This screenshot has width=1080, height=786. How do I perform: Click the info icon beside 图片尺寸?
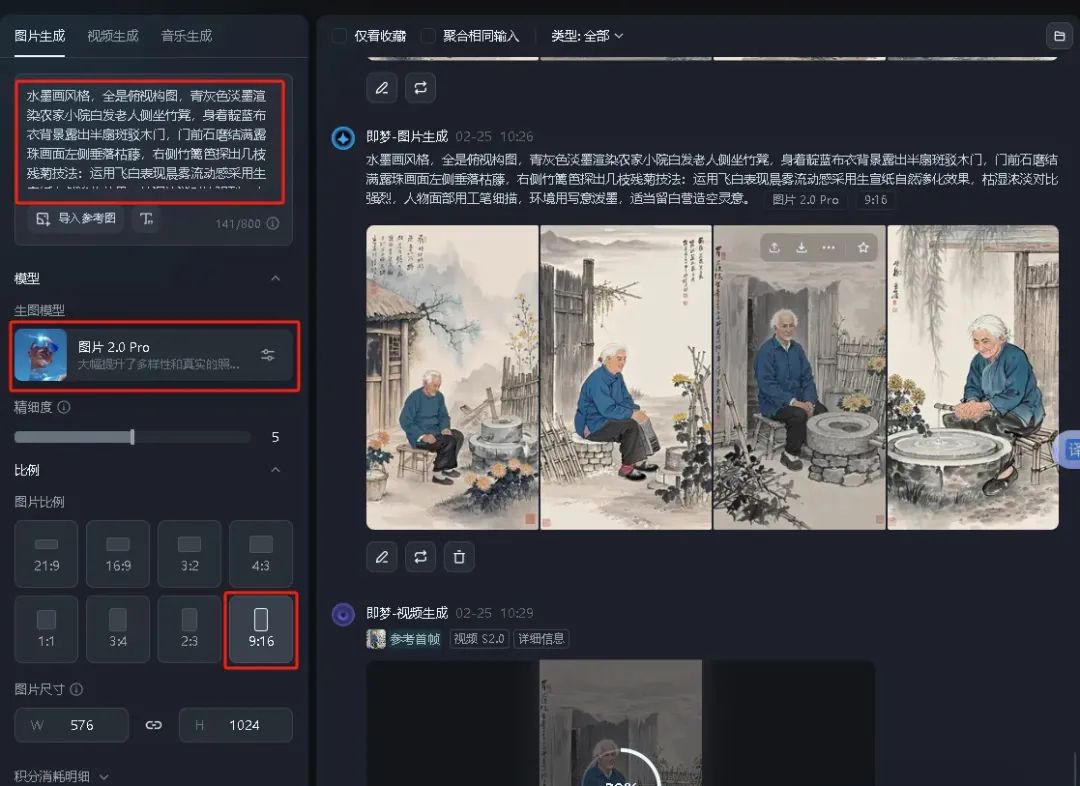(x=77, y=689)
